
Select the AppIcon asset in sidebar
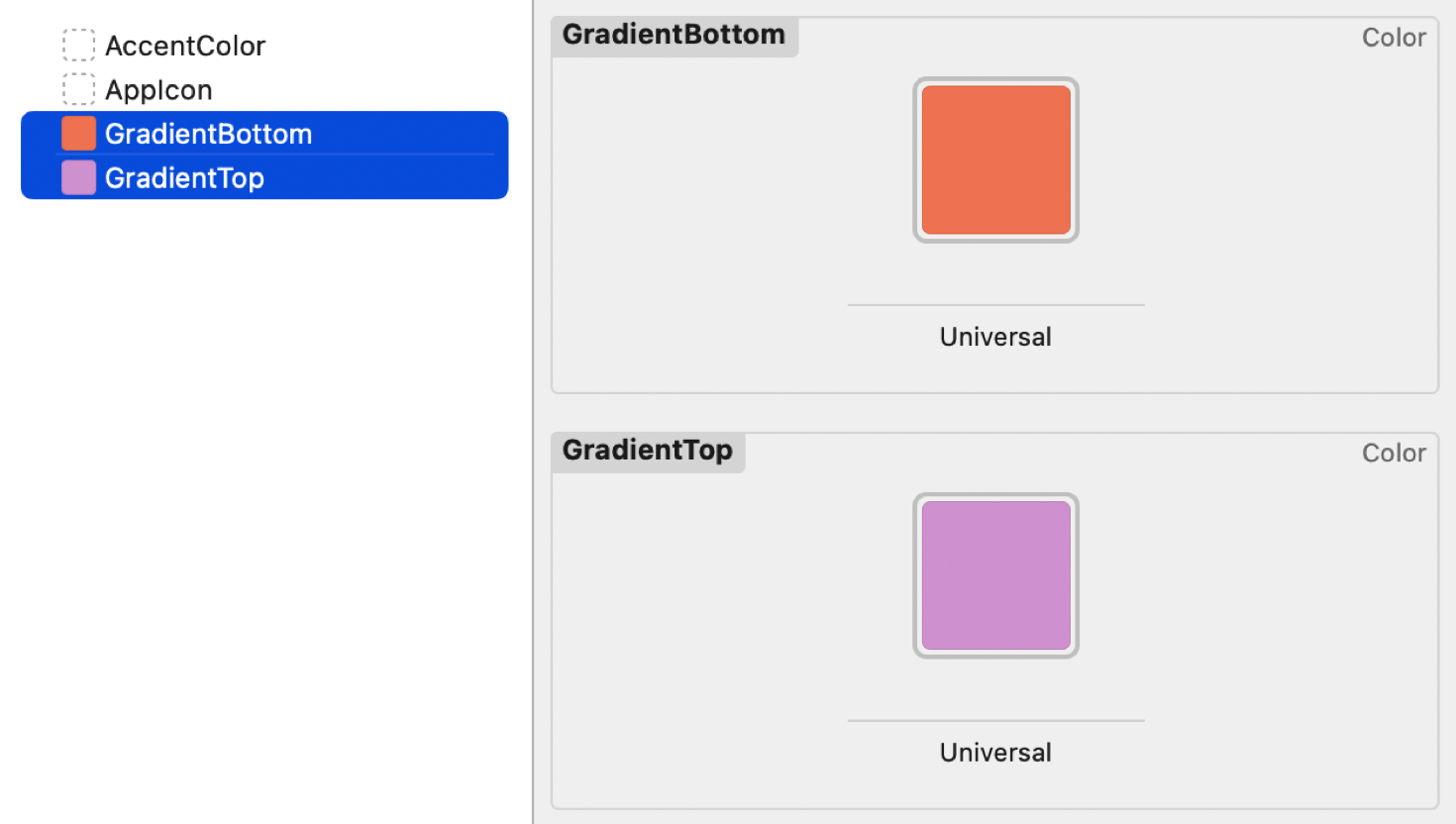[158, 89]
